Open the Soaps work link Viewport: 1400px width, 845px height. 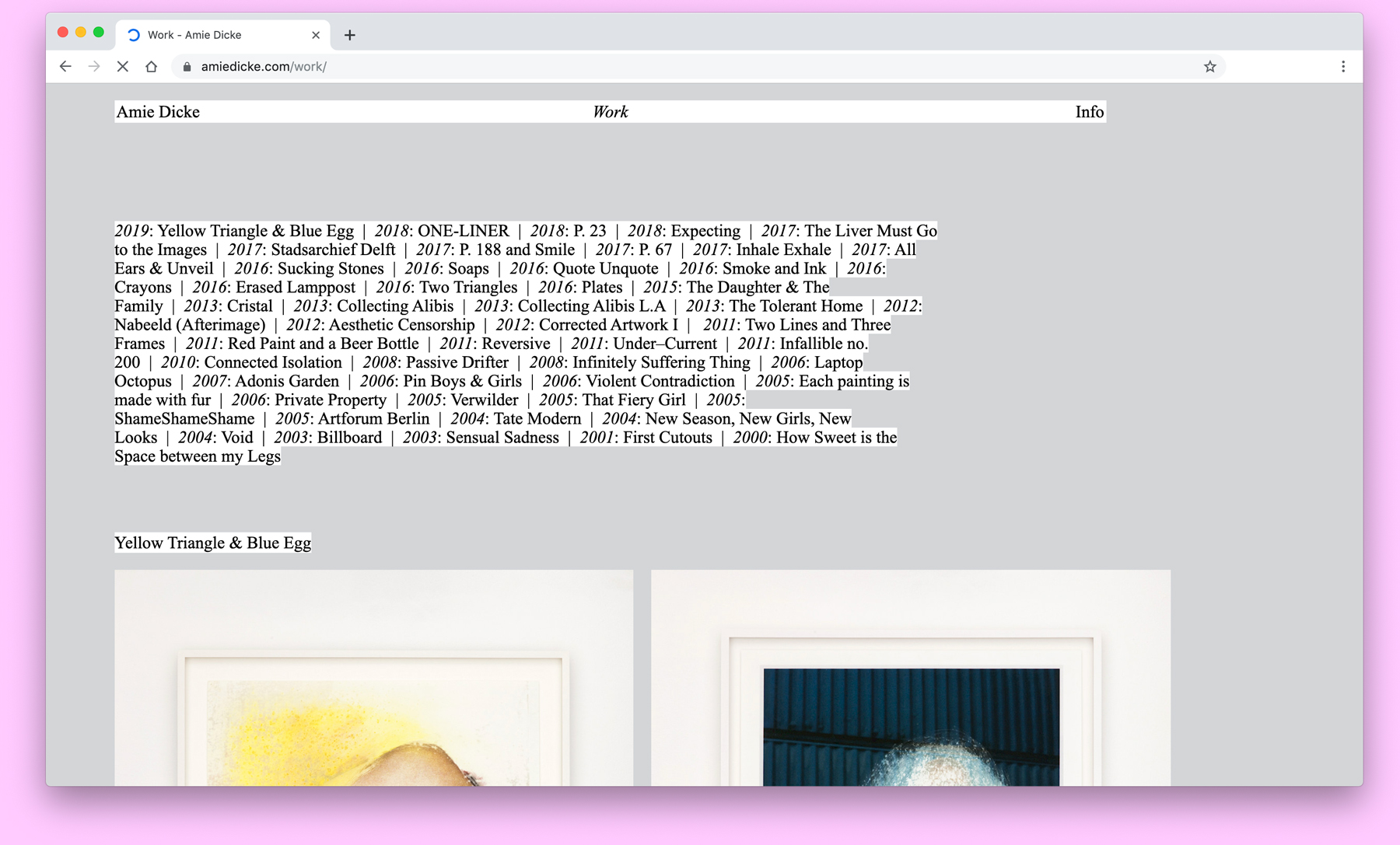click(468, 268)
